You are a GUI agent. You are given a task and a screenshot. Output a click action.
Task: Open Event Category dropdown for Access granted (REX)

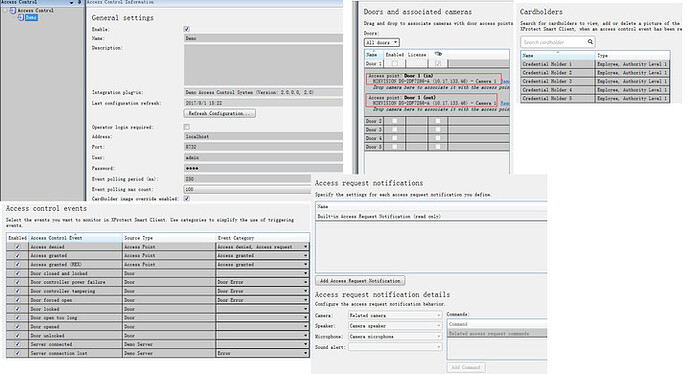pos(305,264)
